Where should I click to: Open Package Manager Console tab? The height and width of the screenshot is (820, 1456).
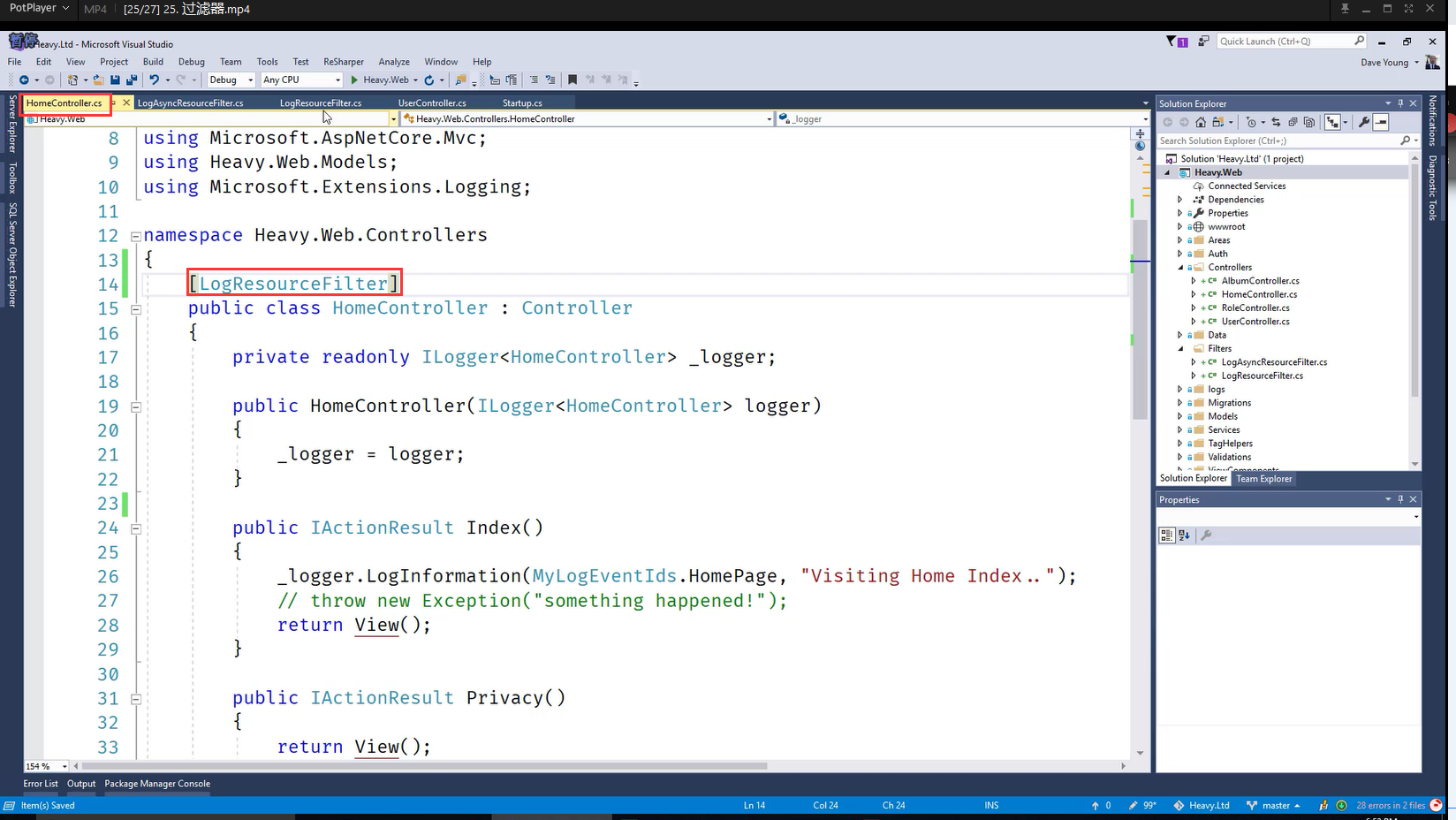[157, 784]
